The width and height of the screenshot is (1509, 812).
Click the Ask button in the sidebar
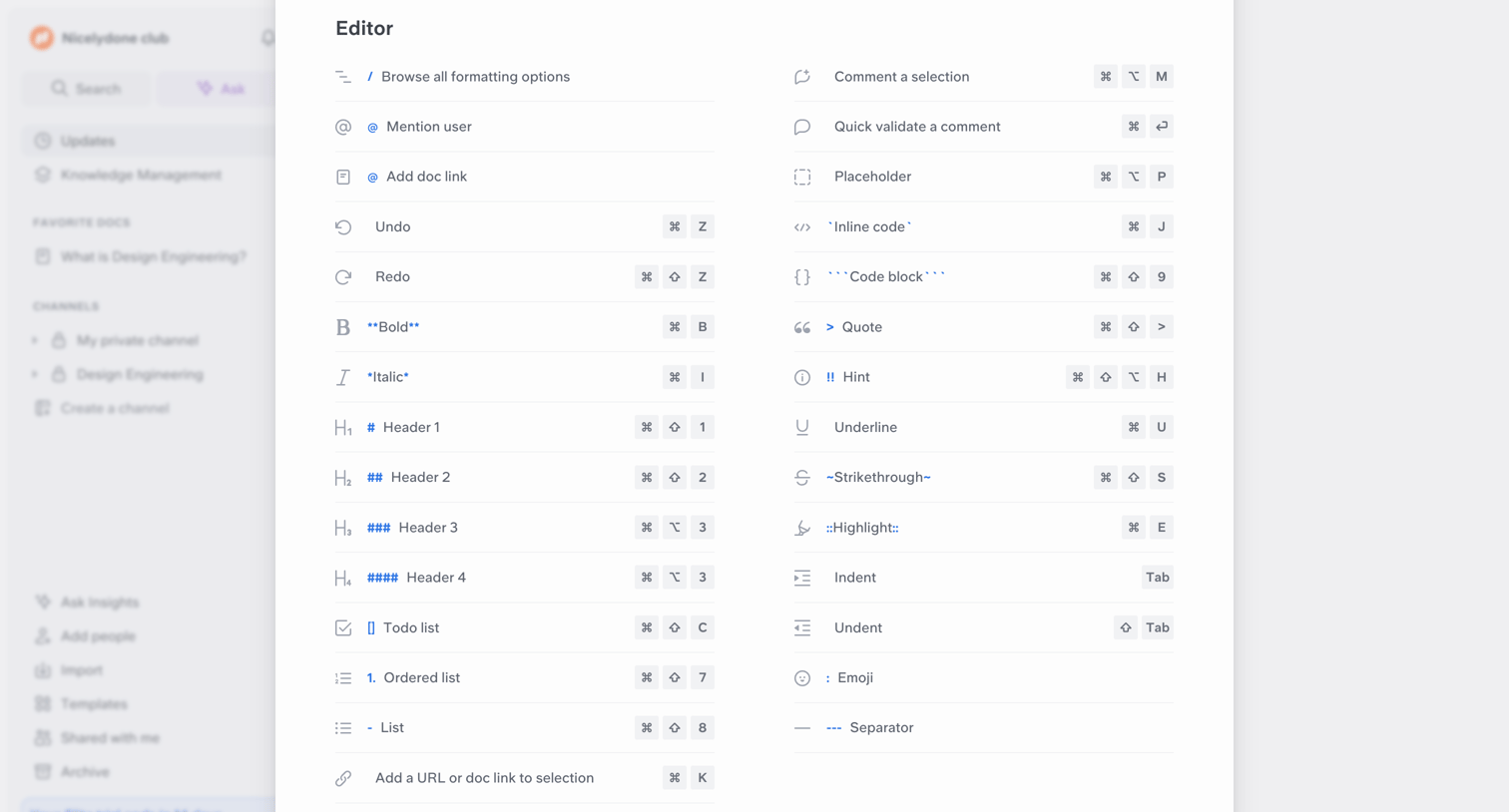pyautogui.click(x=219, y=89)
